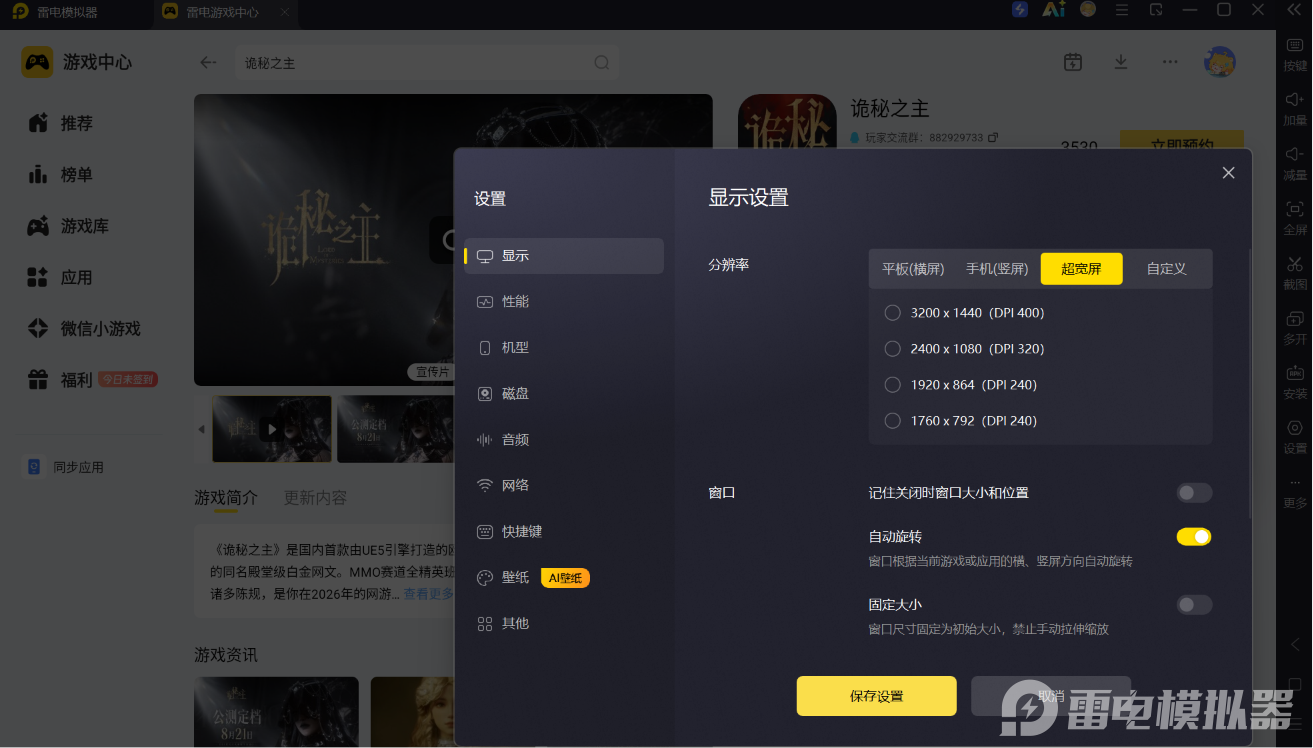The width and height of the screenshot is (1313, 748).
Task: Click the small user avatar in title bar
Action: point(1088,10)
